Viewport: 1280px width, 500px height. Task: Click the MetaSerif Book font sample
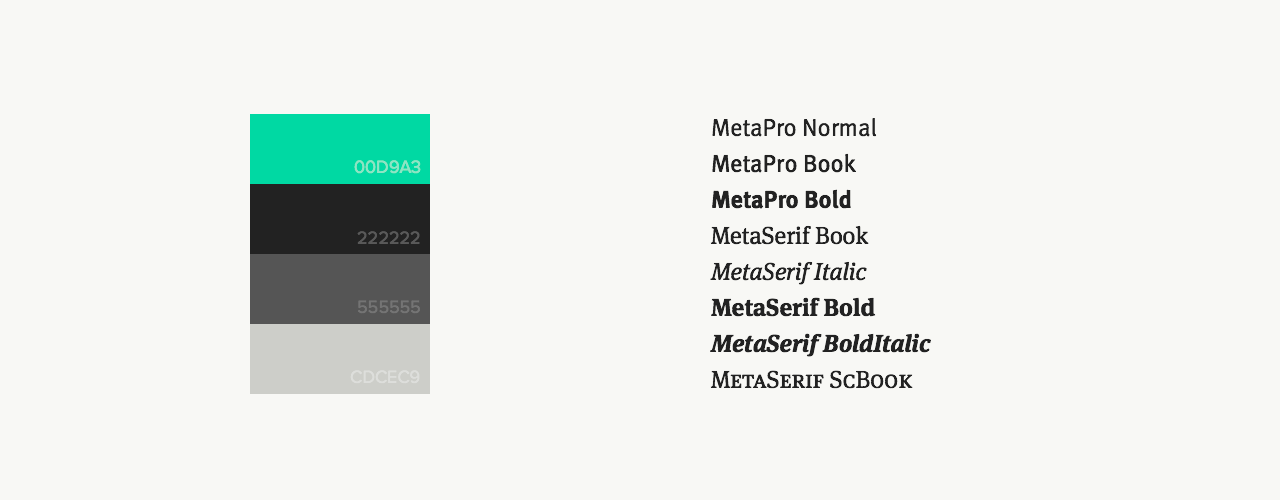coord(789,236)
